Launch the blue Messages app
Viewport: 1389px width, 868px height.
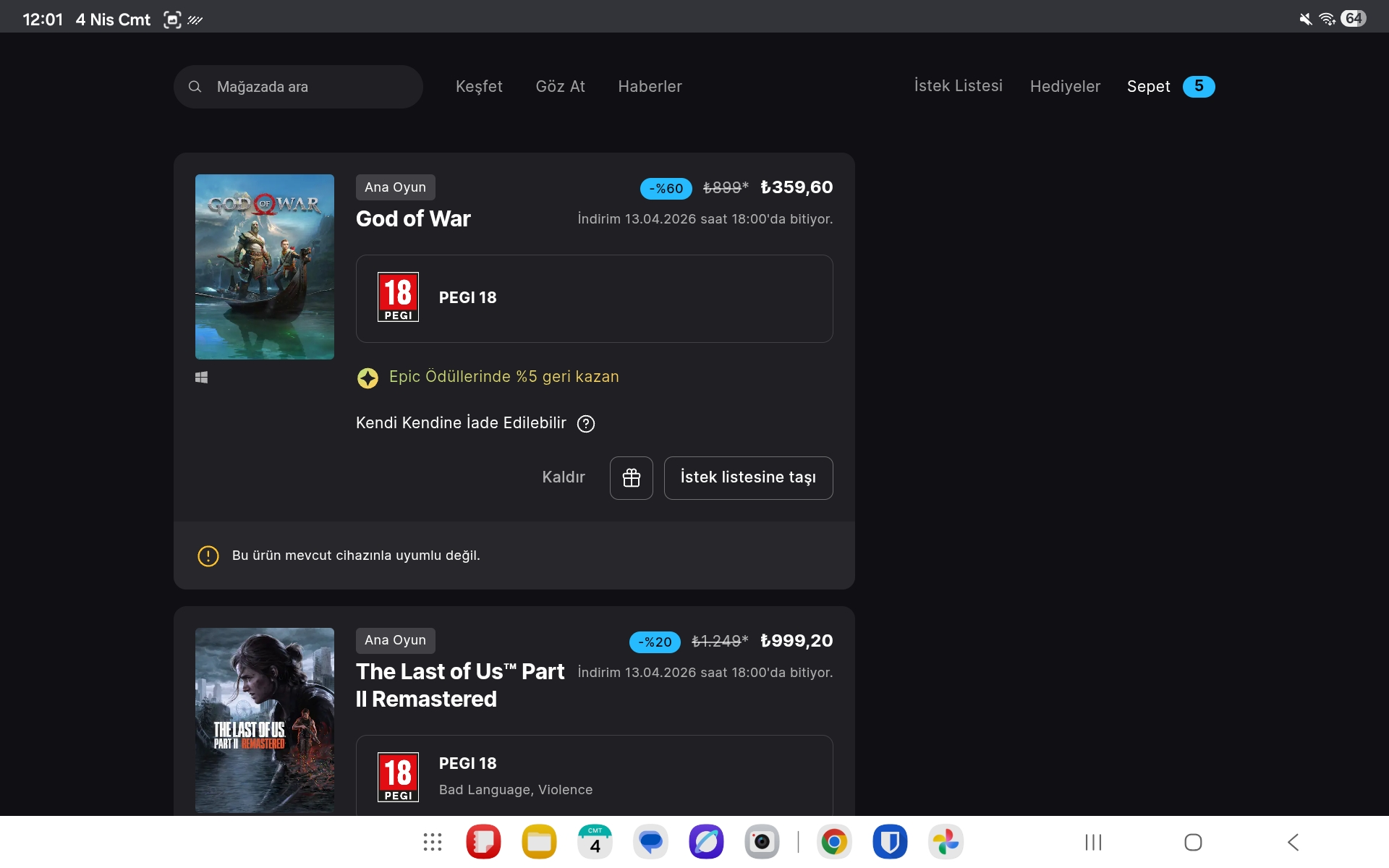tap(651, 842)
